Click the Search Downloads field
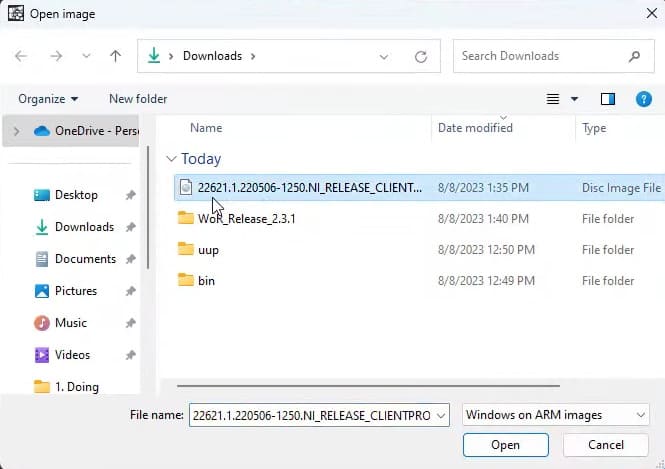 540,56
